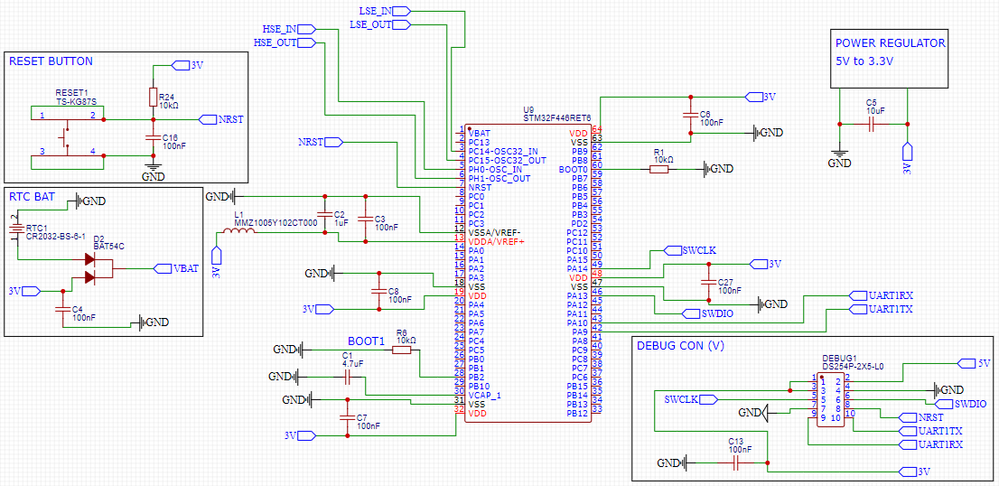Click 3V net flag above R24
The width and height of the screenshot is (999, 486).
click(189, 65)
